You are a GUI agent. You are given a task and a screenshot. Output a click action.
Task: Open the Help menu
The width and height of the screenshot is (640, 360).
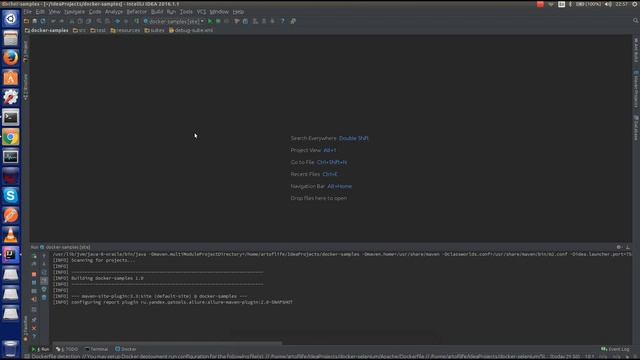pos(238,12)
